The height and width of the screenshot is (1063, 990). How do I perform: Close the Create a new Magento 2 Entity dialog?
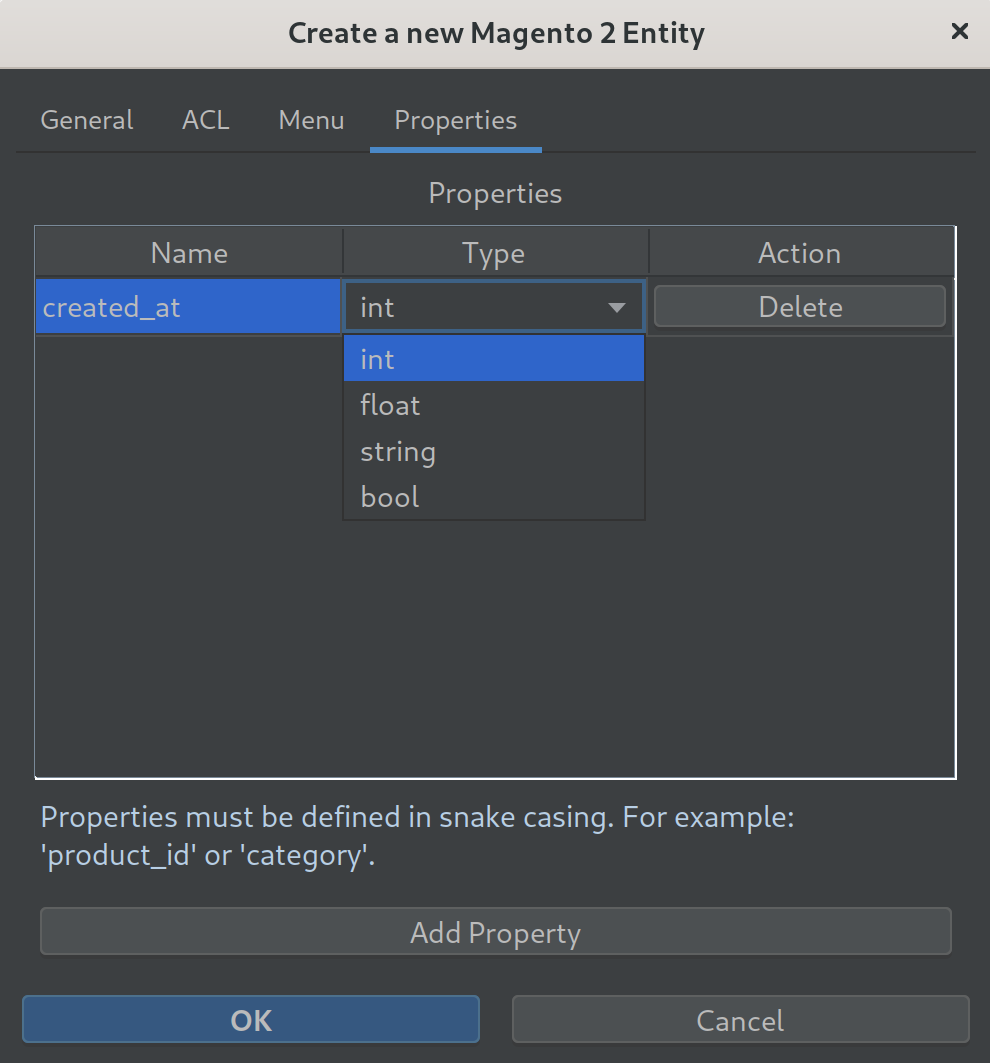pyautogui.click(x=959, y=32)
